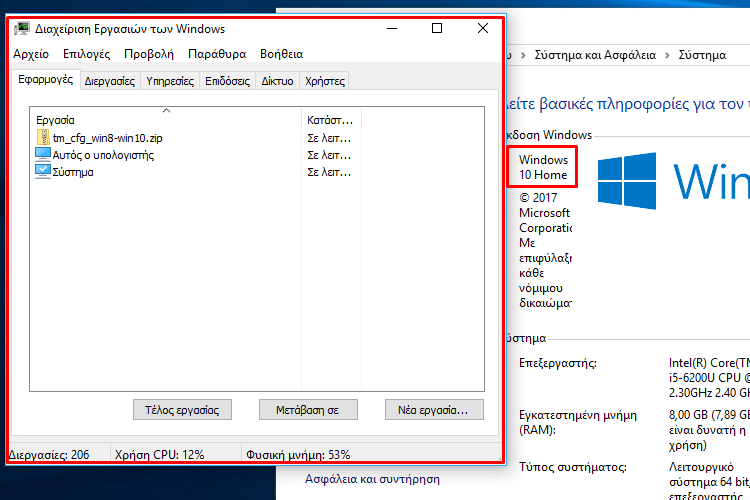
Task: Switch to the Επιδόσεις tab
Action: coord(227,81)
